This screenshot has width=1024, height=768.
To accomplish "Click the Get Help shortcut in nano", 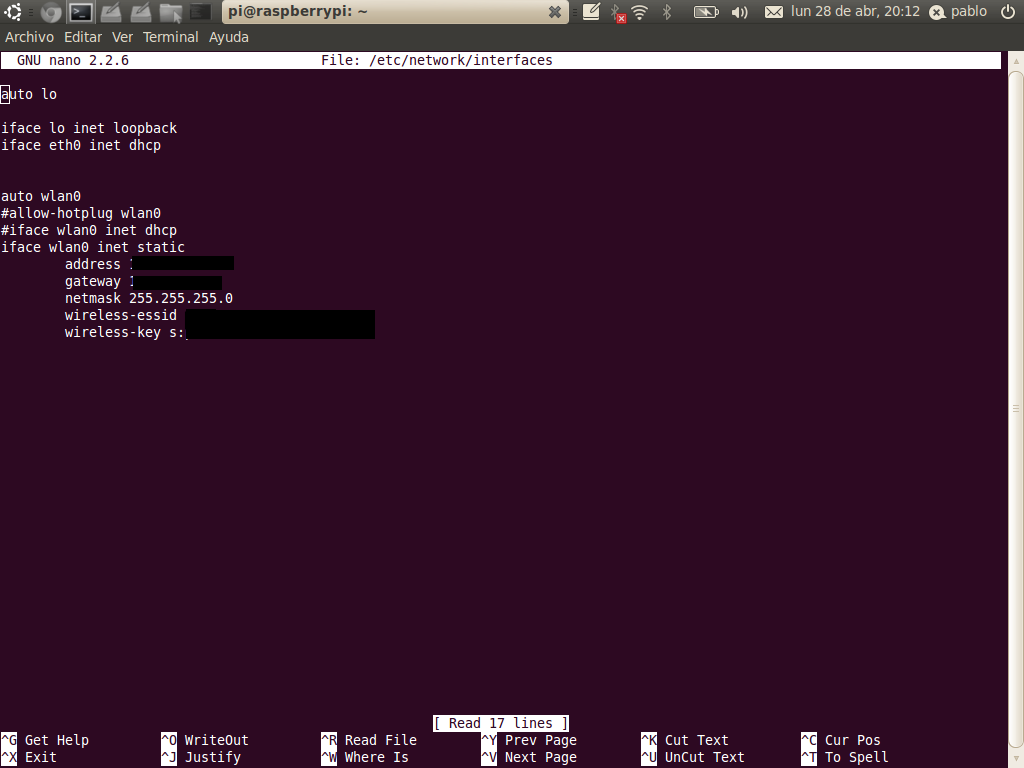I will [x=47, y=740].
